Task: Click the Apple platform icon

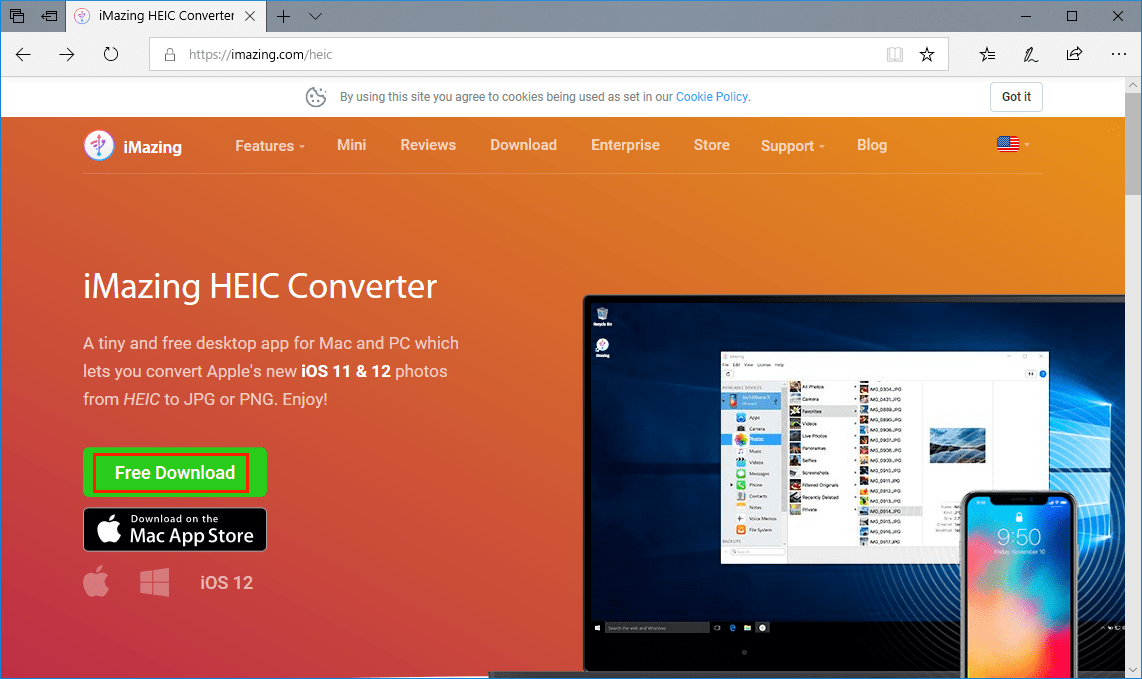Action: 96,581
